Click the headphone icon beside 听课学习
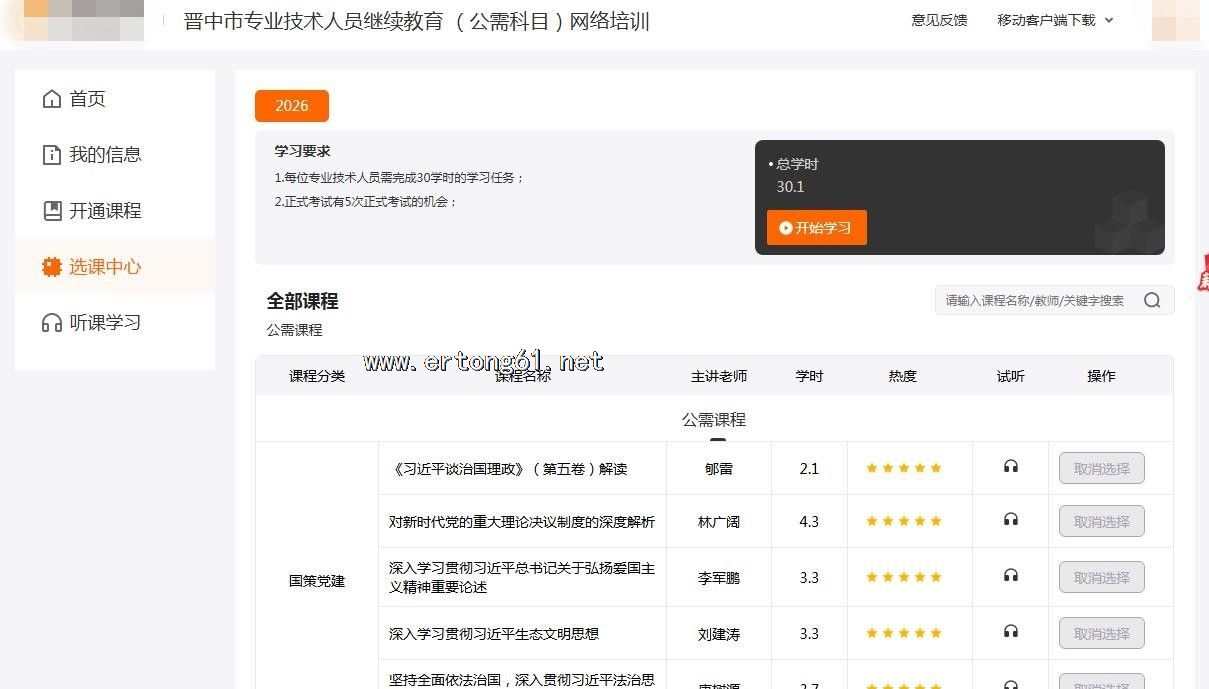1209x689 pixels. [51, 323]
